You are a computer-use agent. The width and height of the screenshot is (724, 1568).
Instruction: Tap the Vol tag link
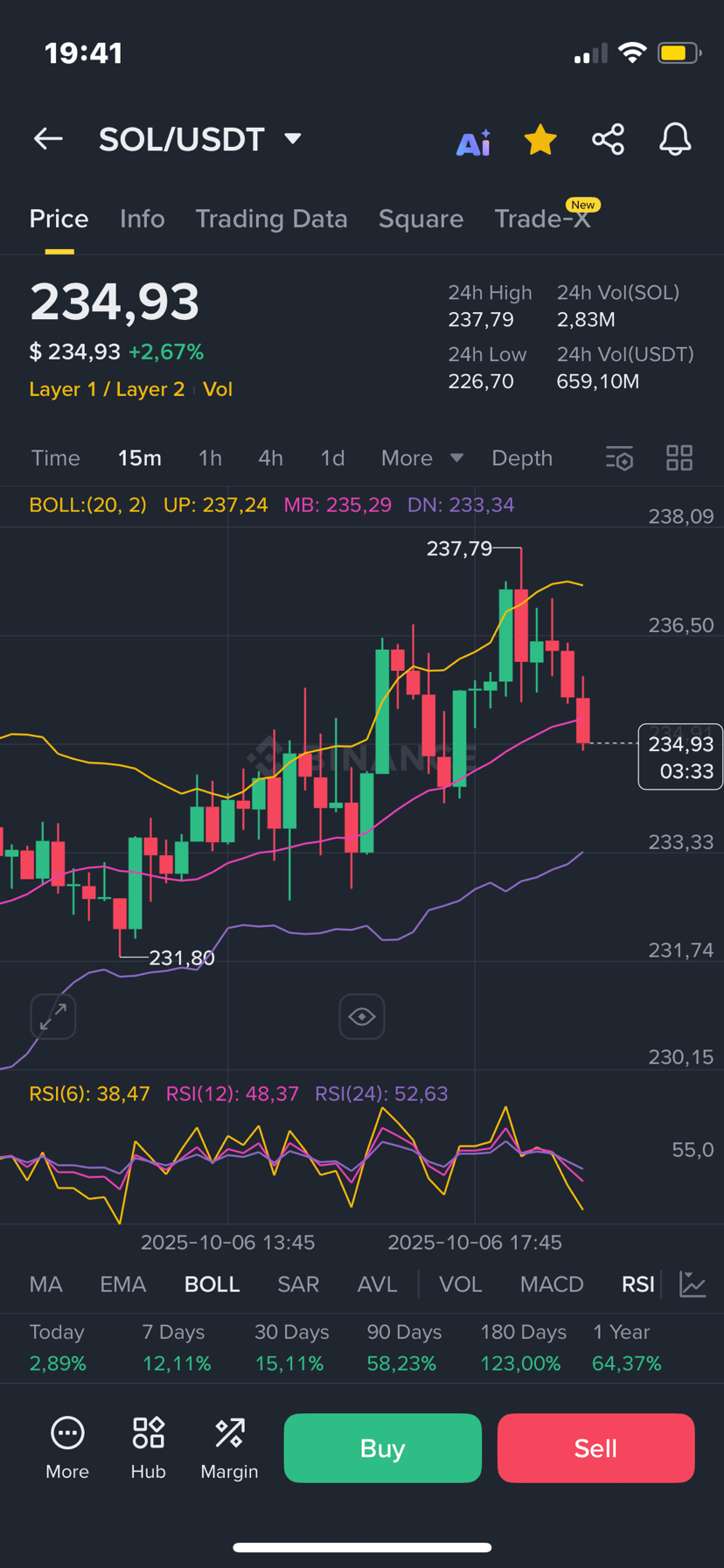click(218, 389)
